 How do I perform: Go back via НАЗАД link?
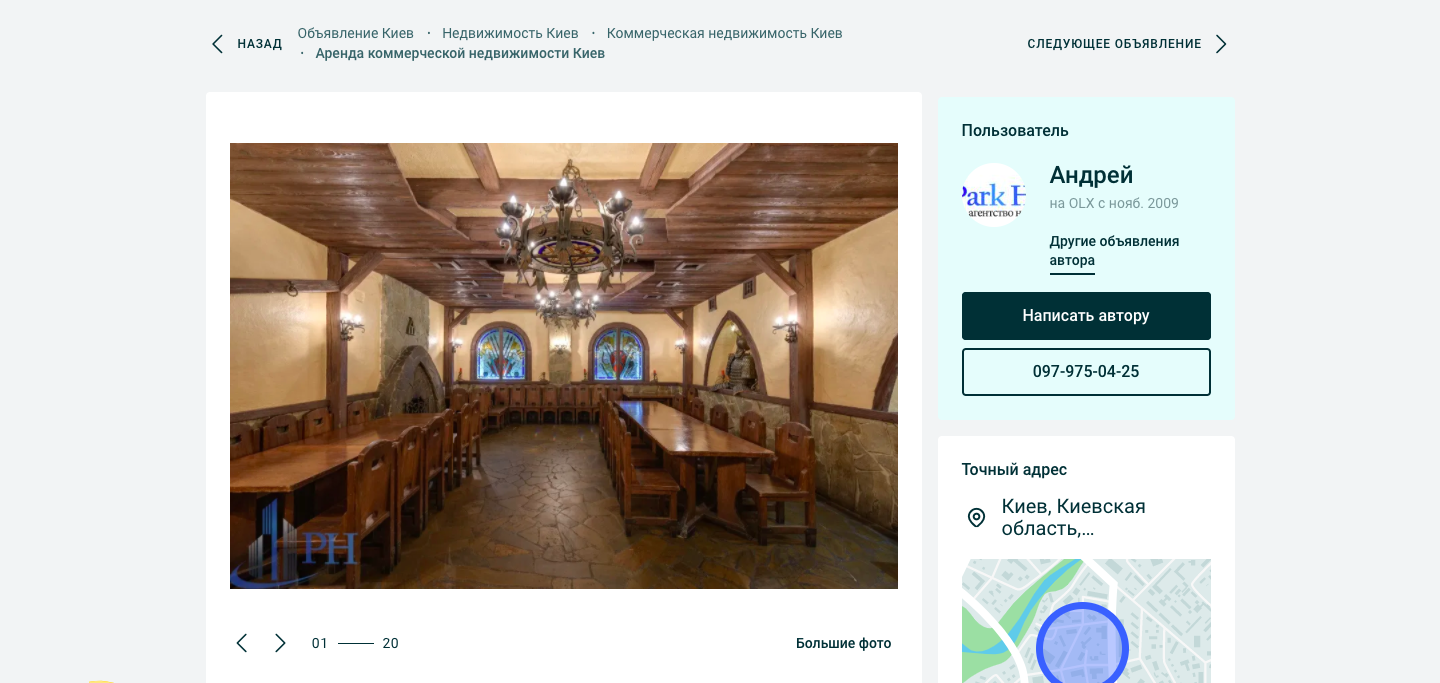pyautogui.click(x=260, y=44)
